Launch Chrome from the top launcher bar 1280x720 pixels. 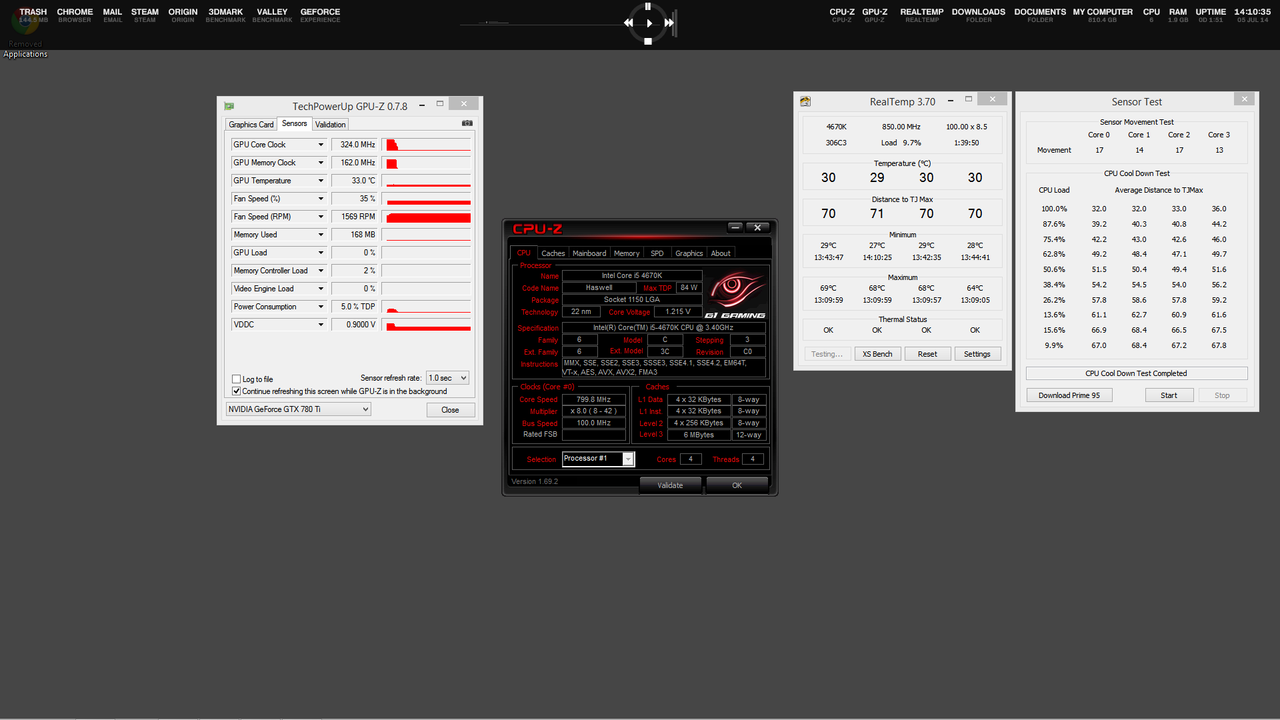75,15
